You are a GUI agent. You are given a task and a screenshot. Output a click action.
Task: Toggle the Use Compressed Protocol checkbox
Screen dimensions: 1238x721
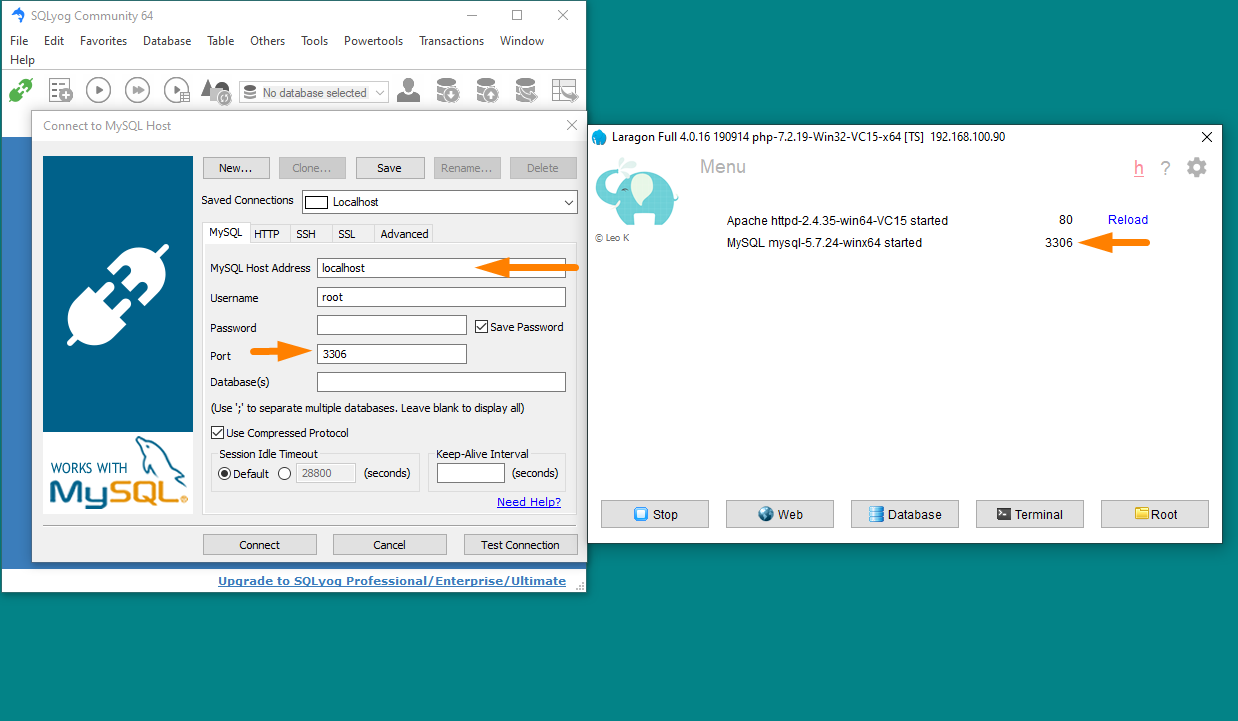217,432
